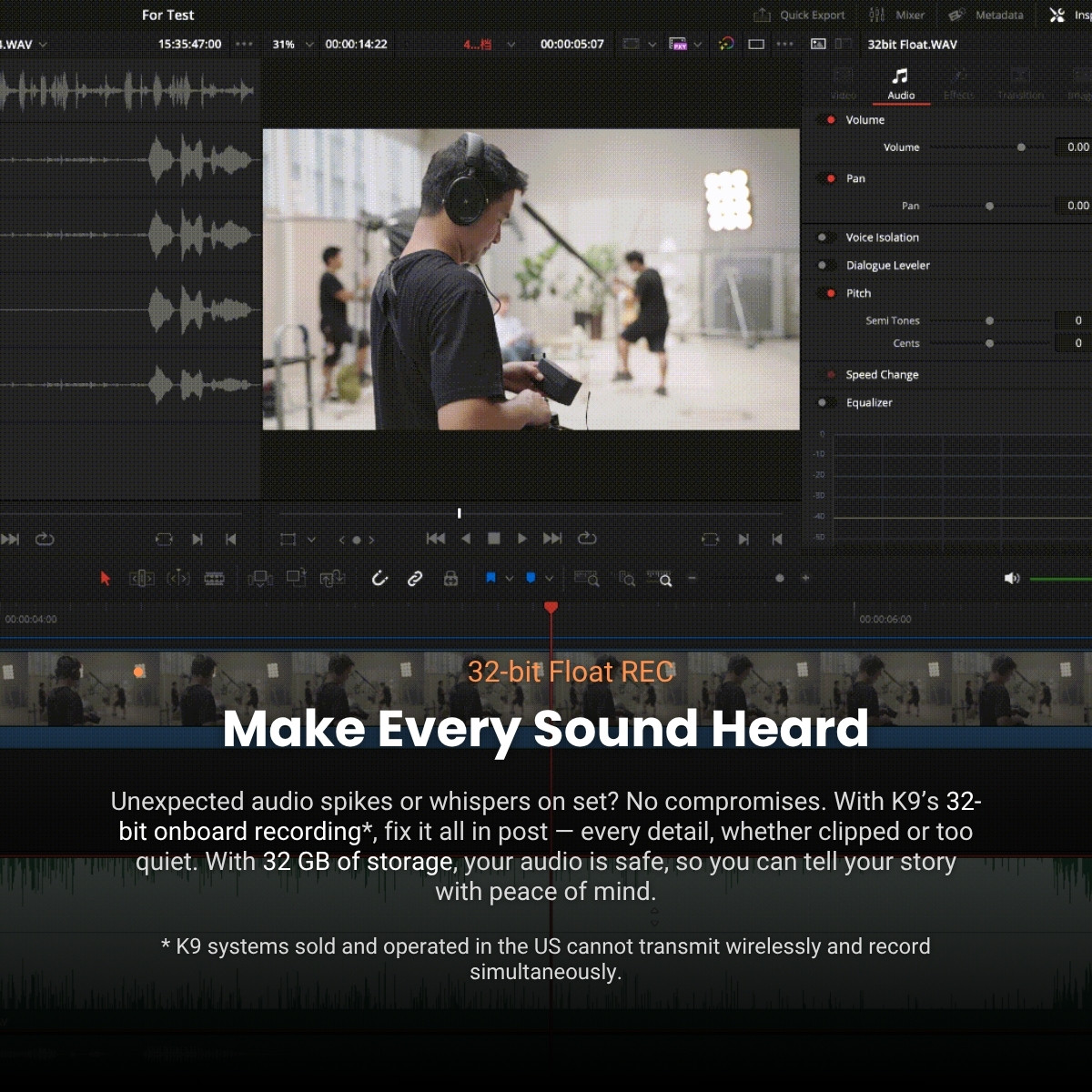Click the viewer Transform overlay icon
Screen dimensions: 1092x1092
[x=288, y=540]
